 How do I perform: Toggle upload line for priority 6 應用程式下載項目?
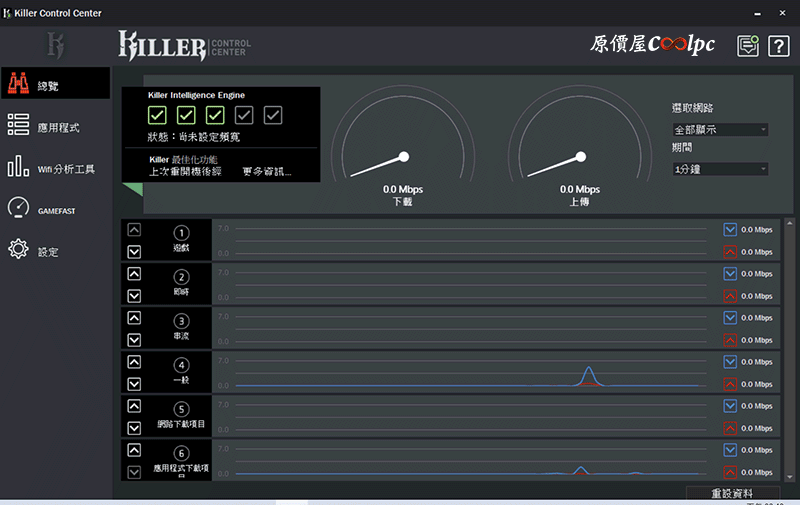click(730, 472)
